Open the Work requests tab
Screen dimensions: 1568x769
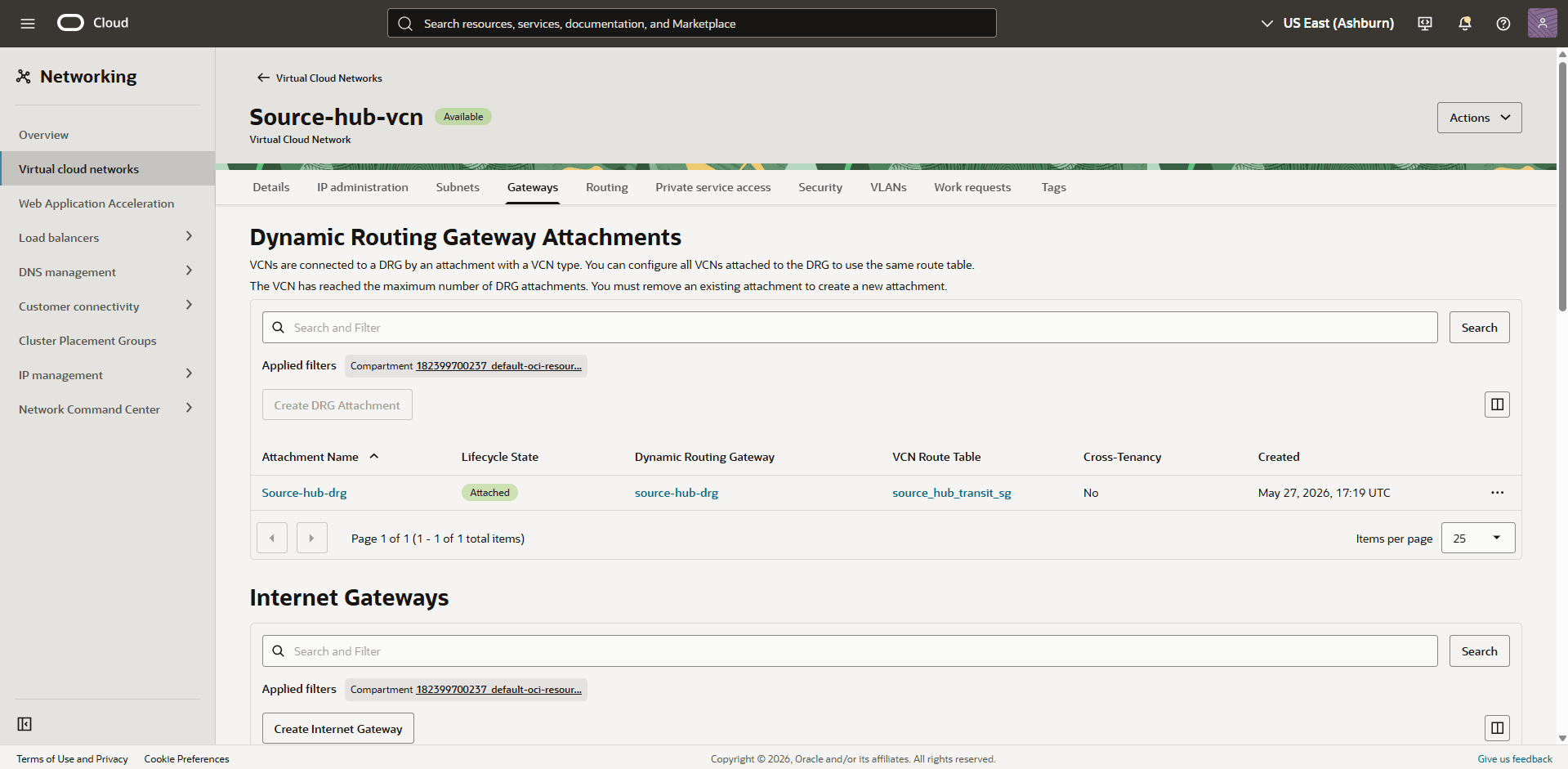[x=972, y=187]
